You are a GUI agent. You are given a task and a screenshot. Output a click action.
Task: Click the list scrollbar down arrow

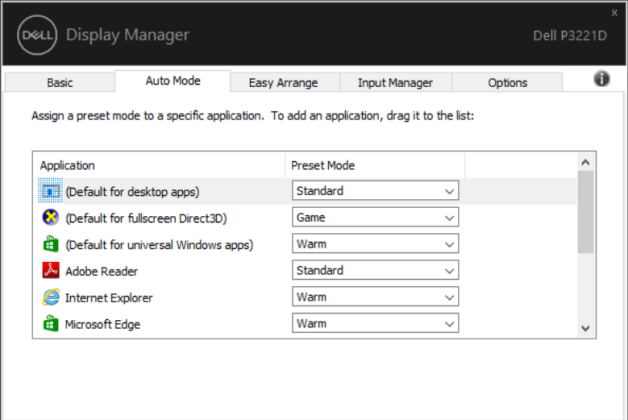[x=586, y=328]
